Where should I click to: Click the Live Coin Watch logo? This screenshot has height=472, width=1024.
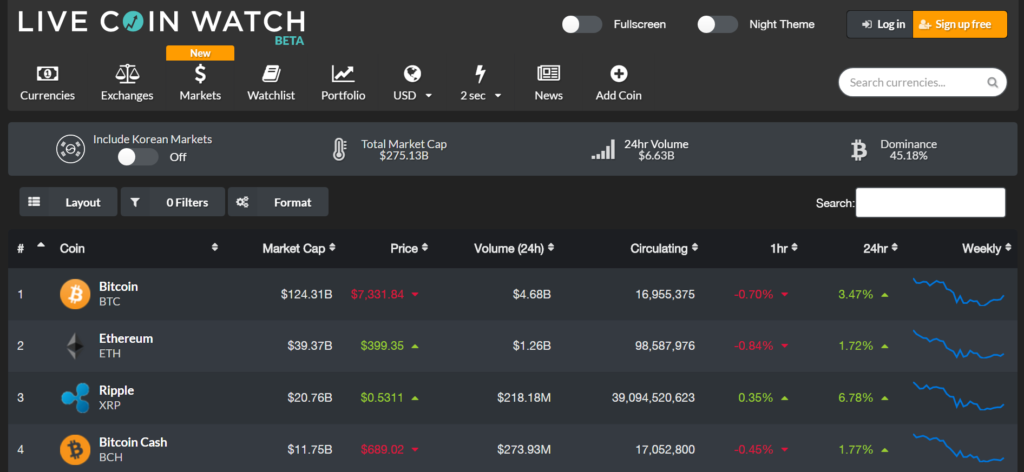(x=161, y=25)
